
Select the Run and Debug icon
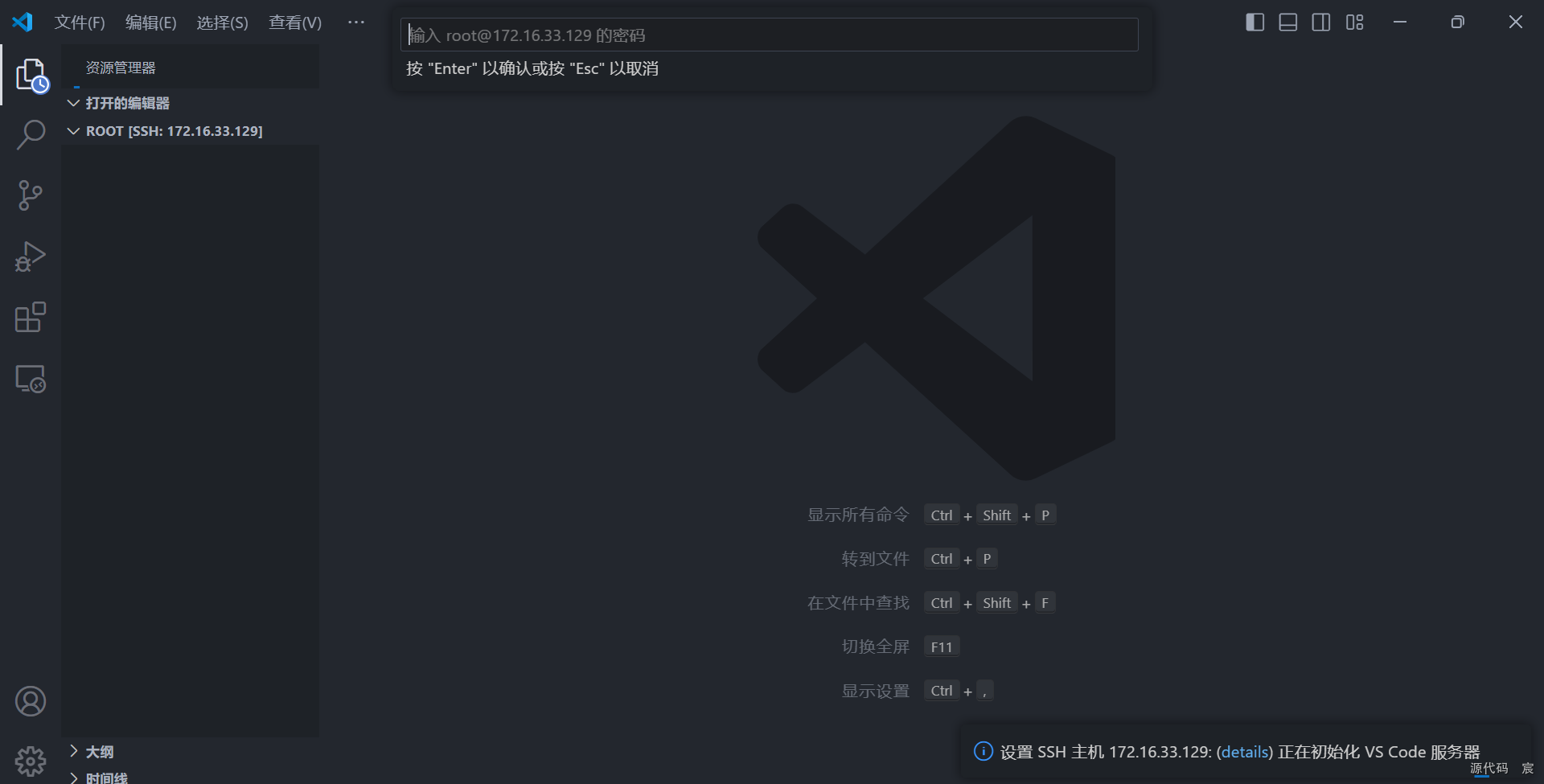pyautogui.click(x=31, y=257)
